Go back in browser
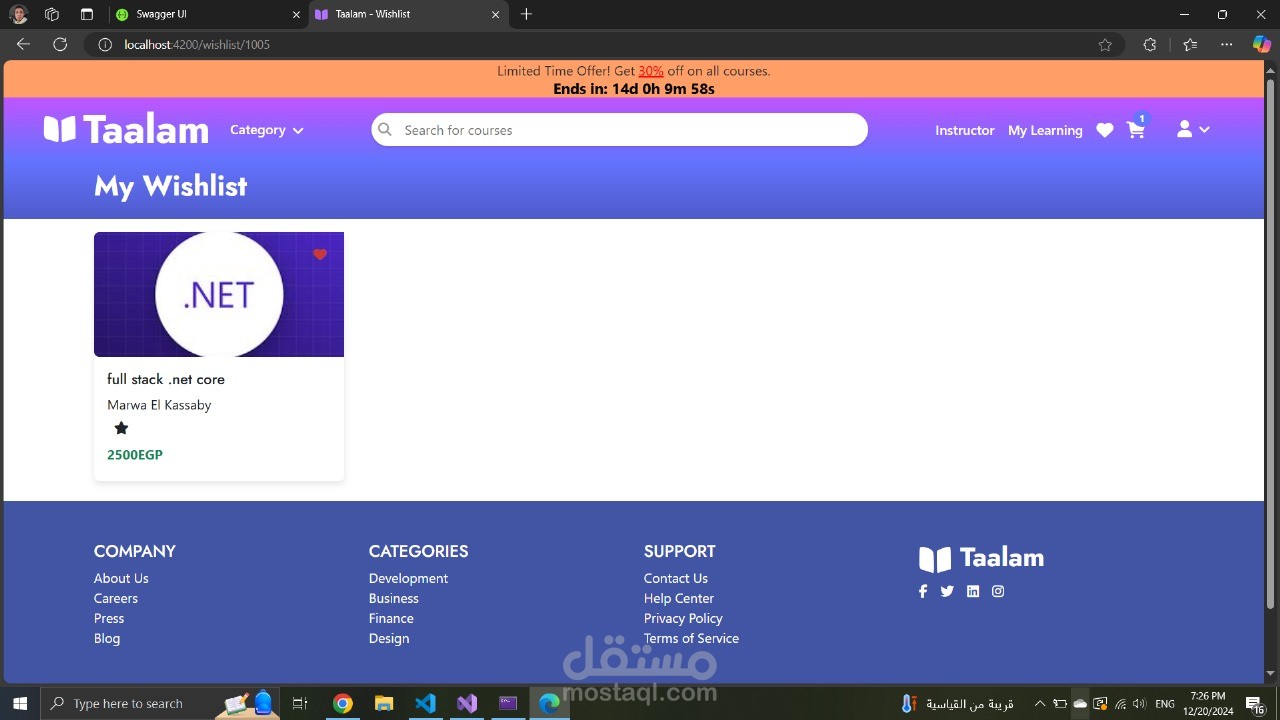Screen dimensions: 1280x720 [23, 44]
